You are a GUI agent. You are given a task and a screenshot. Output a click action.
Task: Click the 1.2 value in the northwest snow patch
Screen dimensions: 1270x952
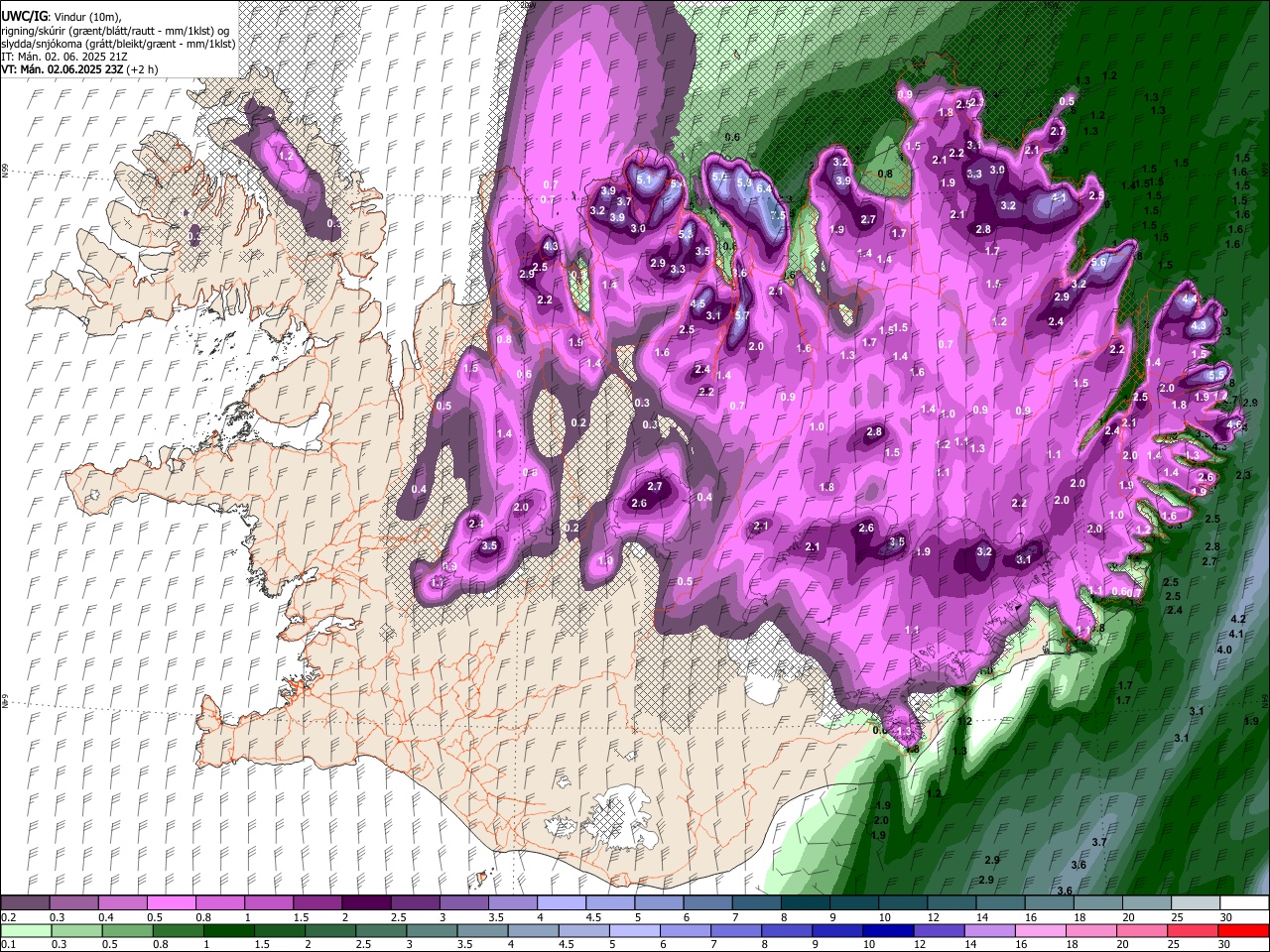click(x=285, y=156)
